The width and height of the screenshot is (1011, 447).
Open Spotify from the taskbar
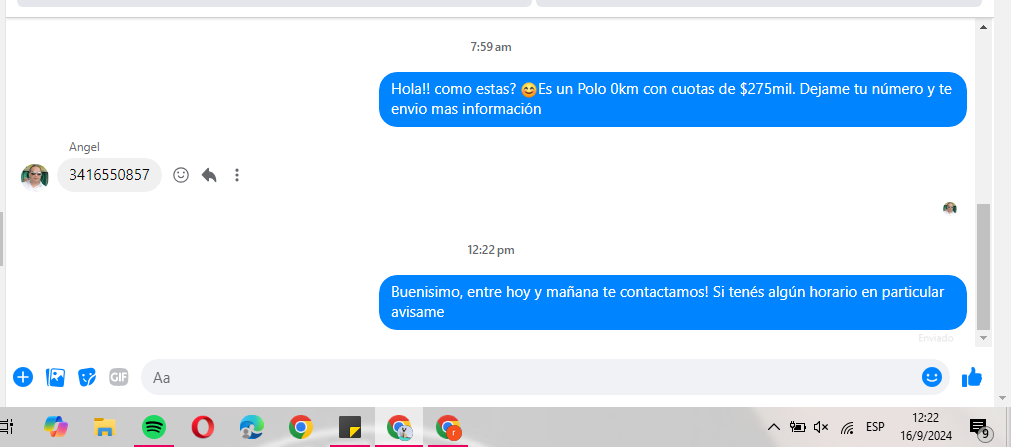click(x=154, y=427)
